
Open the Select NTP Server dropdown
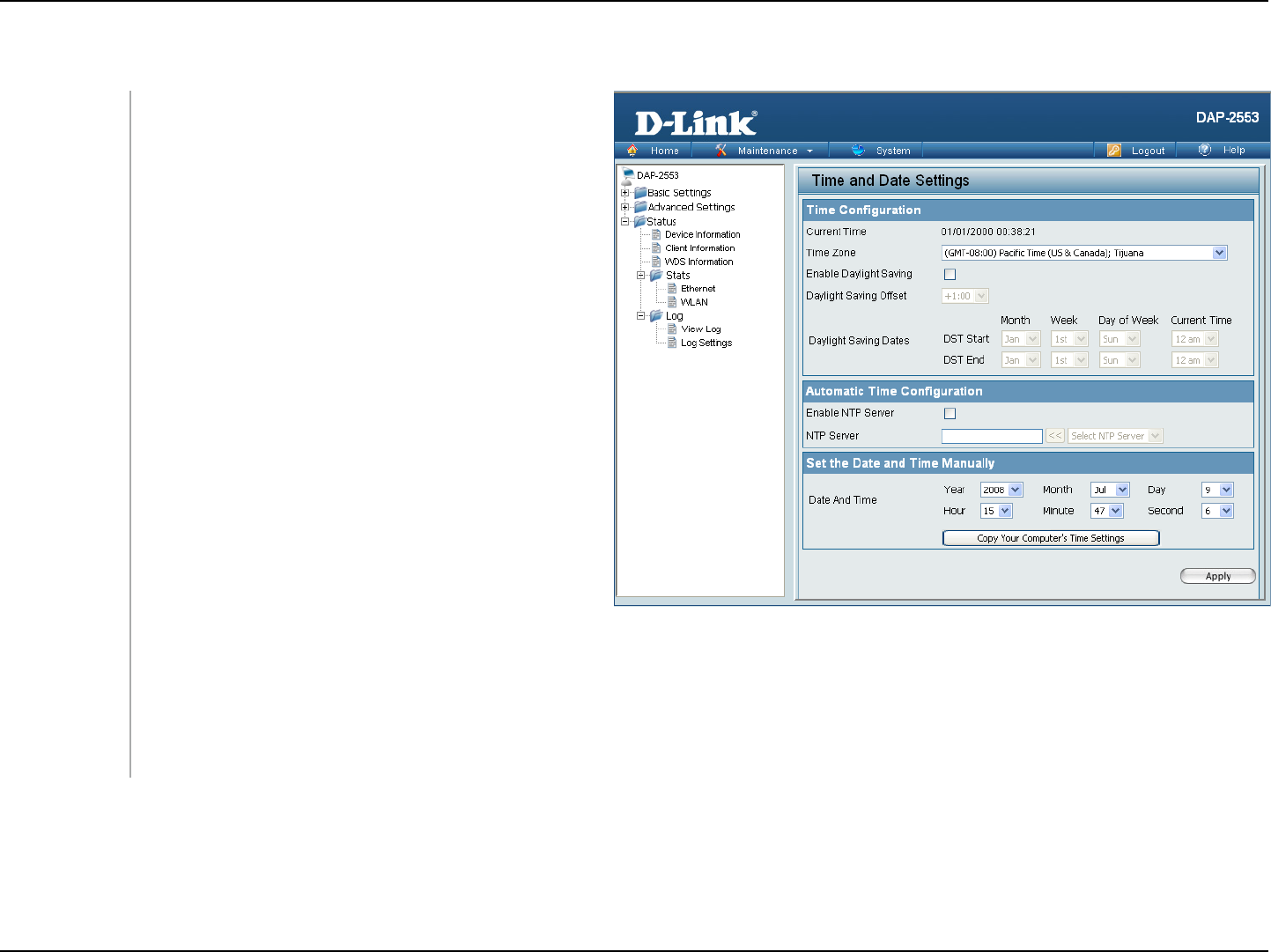click(1116, 436)
